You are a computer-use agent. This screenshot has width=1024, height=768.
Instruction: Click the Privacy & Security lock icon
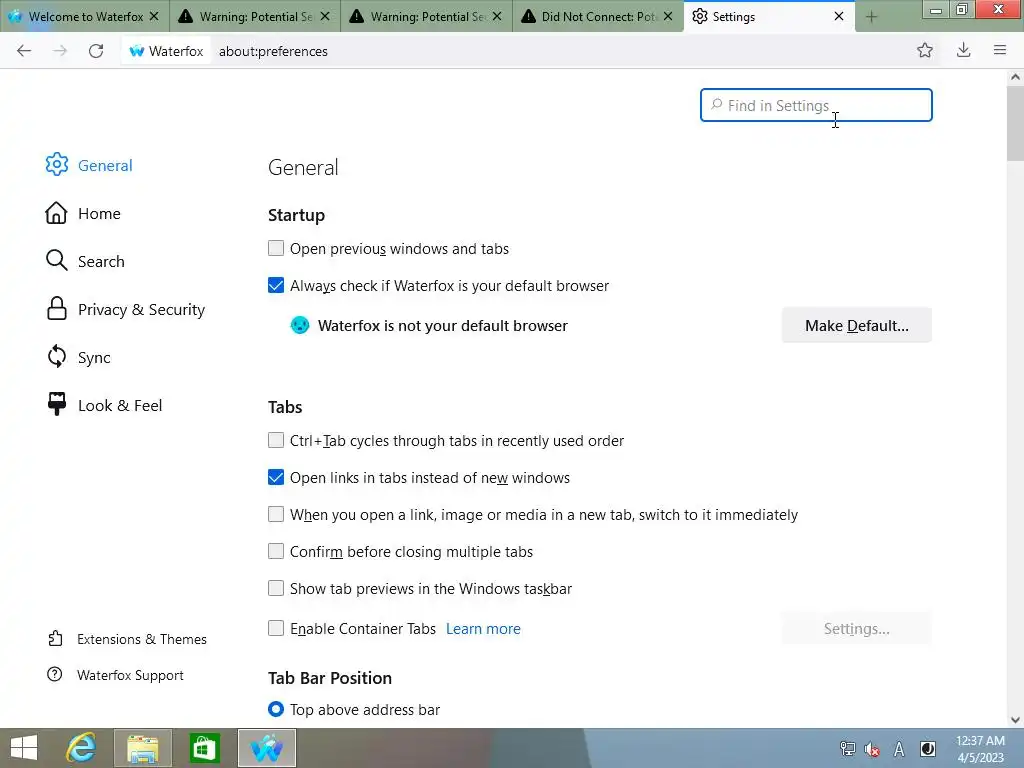[x=57, y=308]
